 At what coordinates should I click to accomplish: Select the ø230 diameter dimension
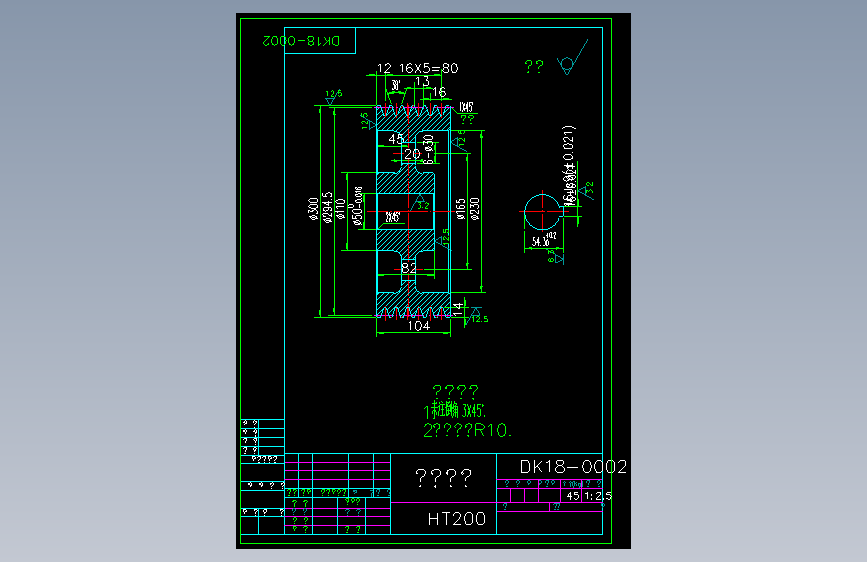point(474,209)
